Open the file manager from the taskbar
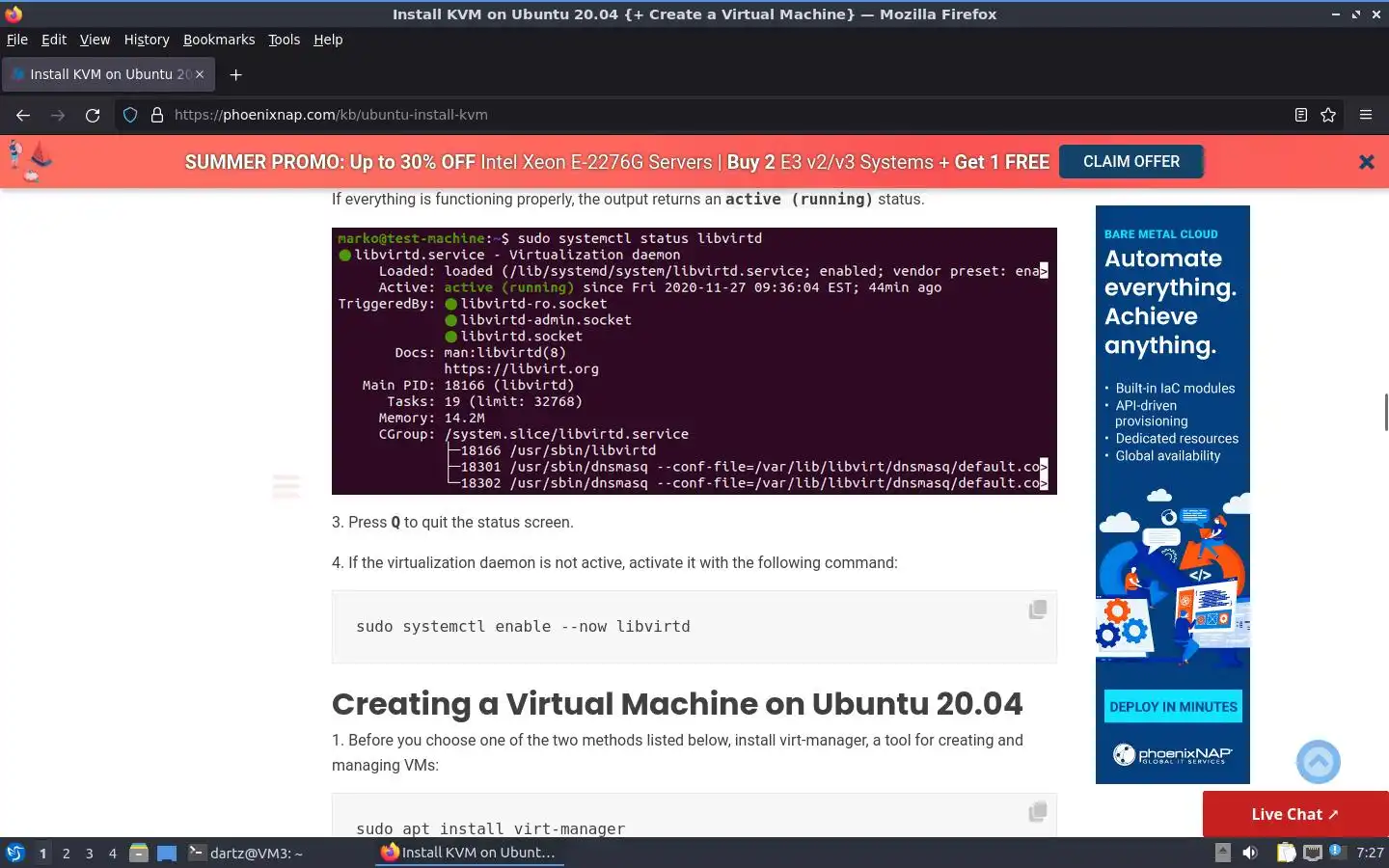The width and height of the screenshot is (1389, 868). tap(139, 853)
